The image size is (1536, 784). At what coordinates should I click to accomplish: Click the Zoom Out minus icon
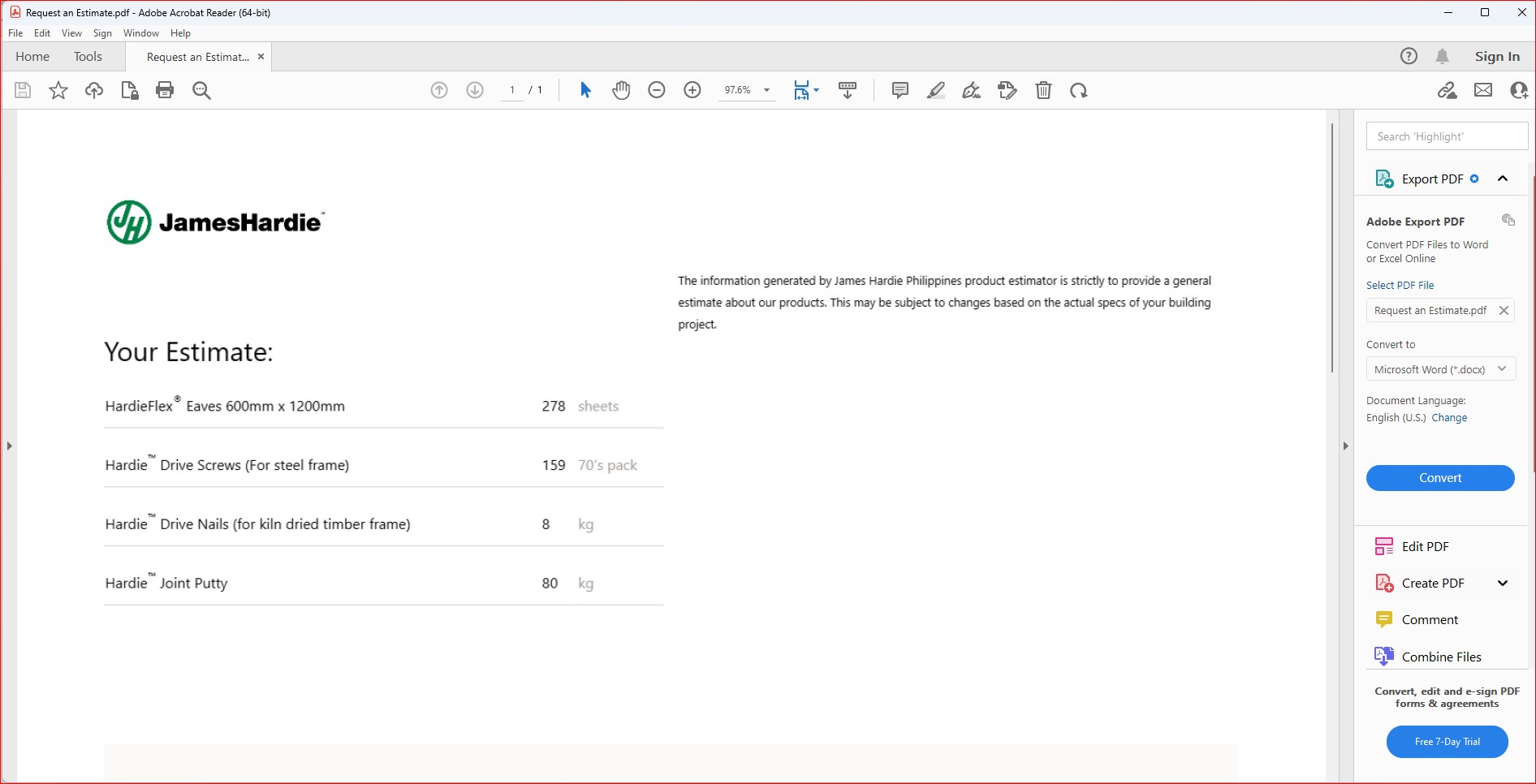pos(657,90)
